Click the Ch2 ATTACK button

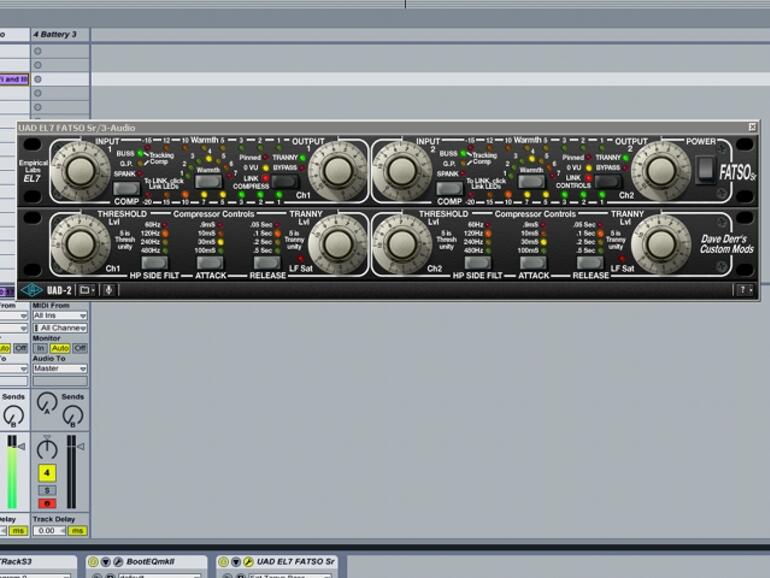point(533,263)
